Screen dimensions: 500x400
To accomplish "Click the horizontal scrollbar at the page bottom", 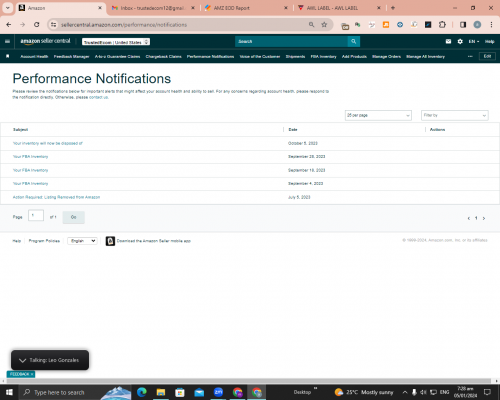I will click(248, 381).
